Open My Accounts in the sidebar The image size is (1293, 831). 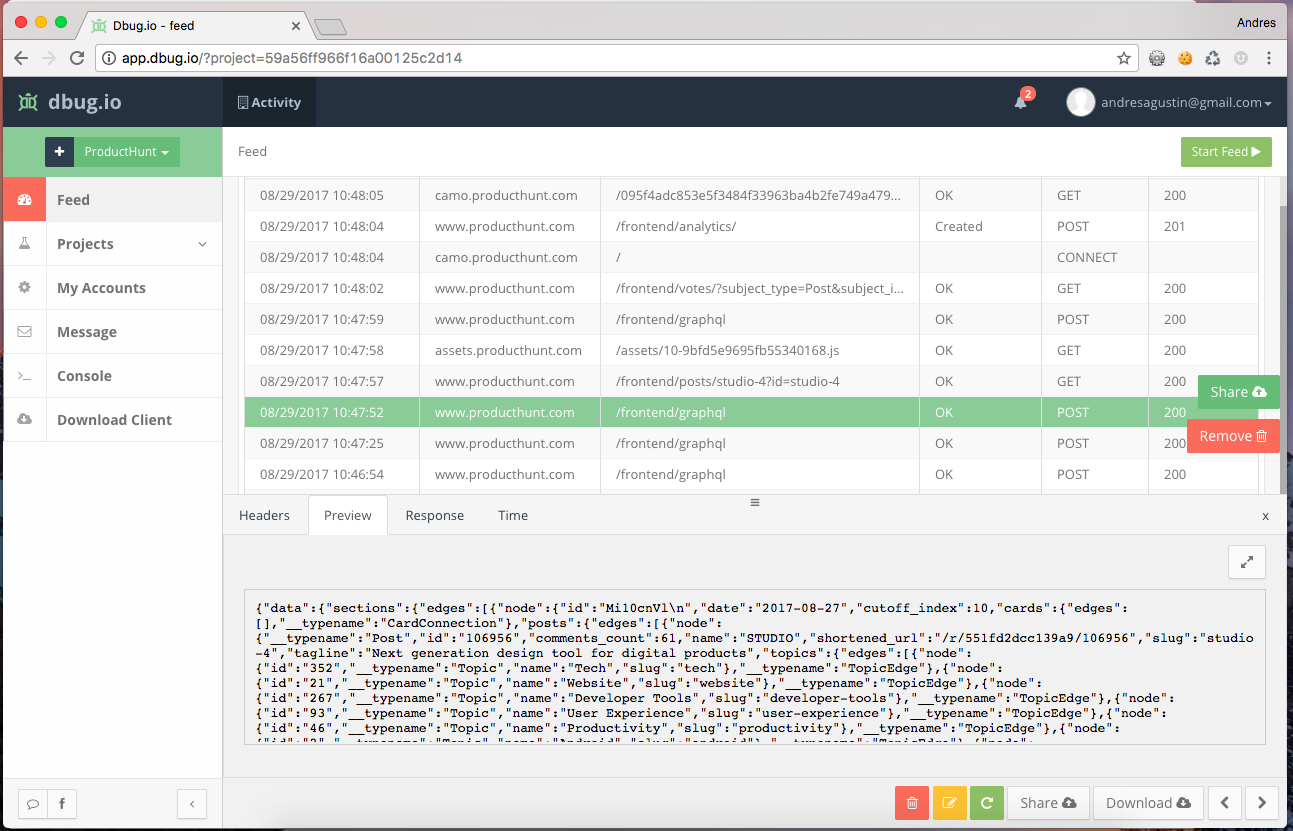[x=112, y=287]
